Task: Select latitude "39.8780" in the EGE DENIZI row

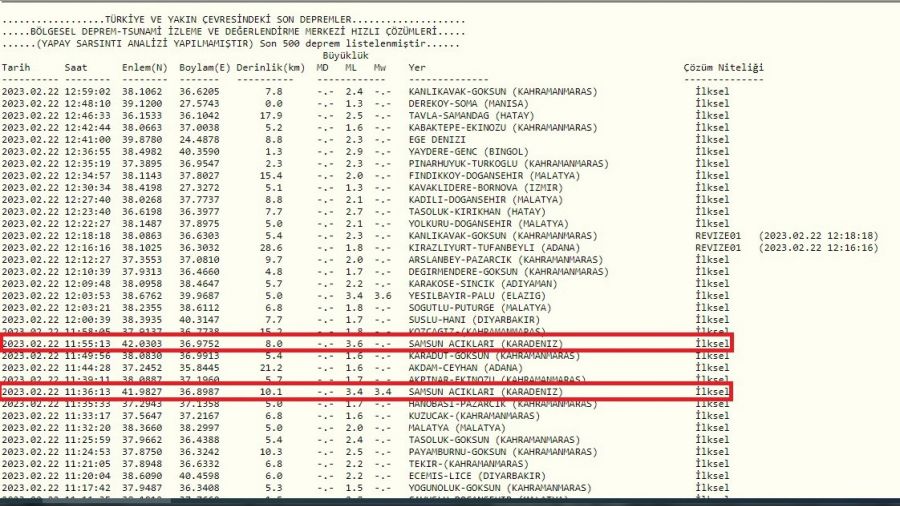Action: pos(142,140)
